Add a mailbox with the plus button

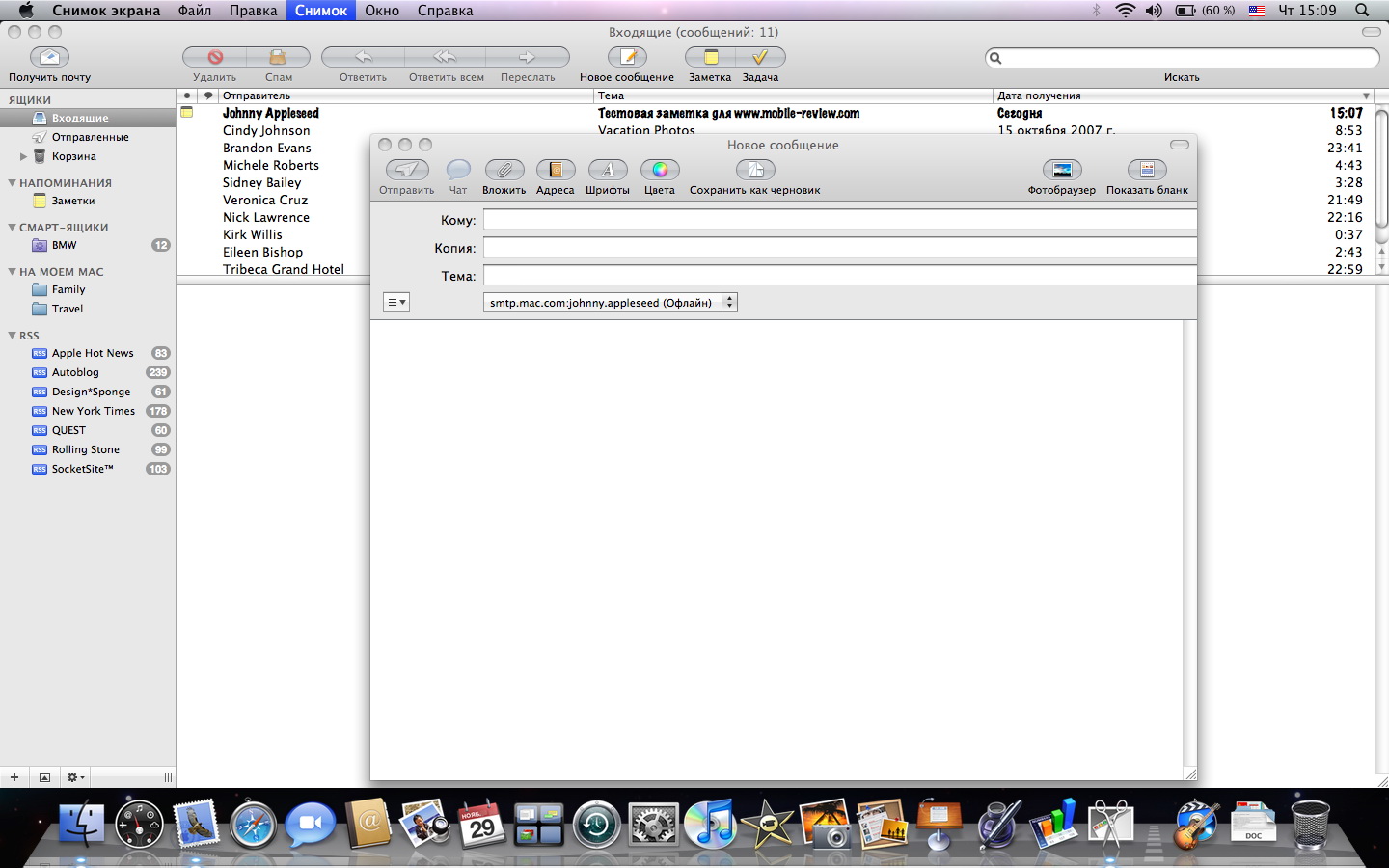click(x=14, y=777)
